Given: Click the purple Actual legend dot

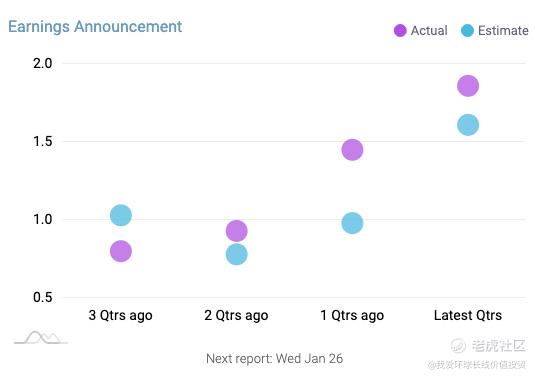Looking at the screenshot, I should pyautogui.click(x=400, y=30).
